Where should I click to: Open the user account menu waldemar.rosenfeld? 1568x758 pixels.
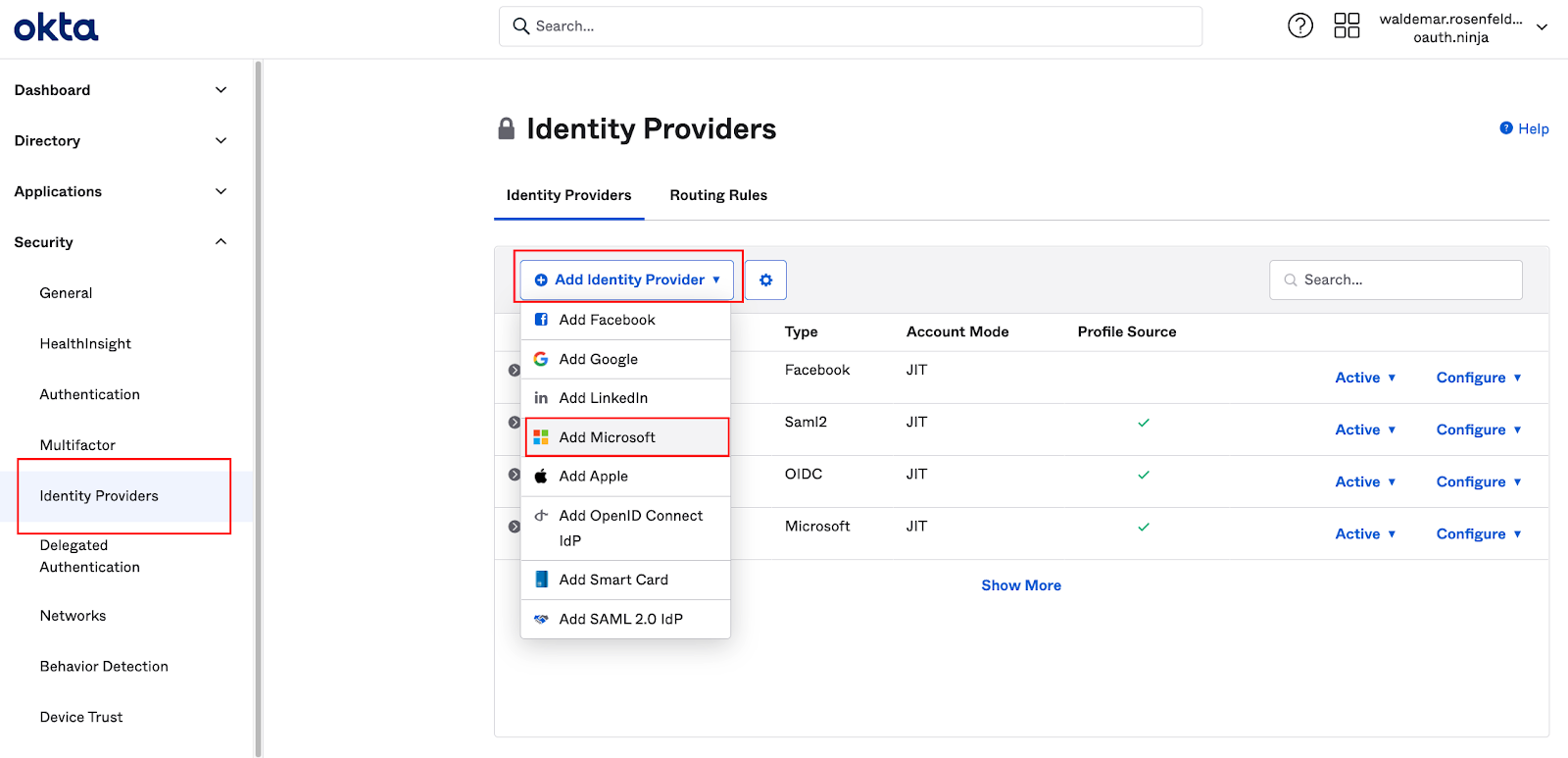point(1463,27)
